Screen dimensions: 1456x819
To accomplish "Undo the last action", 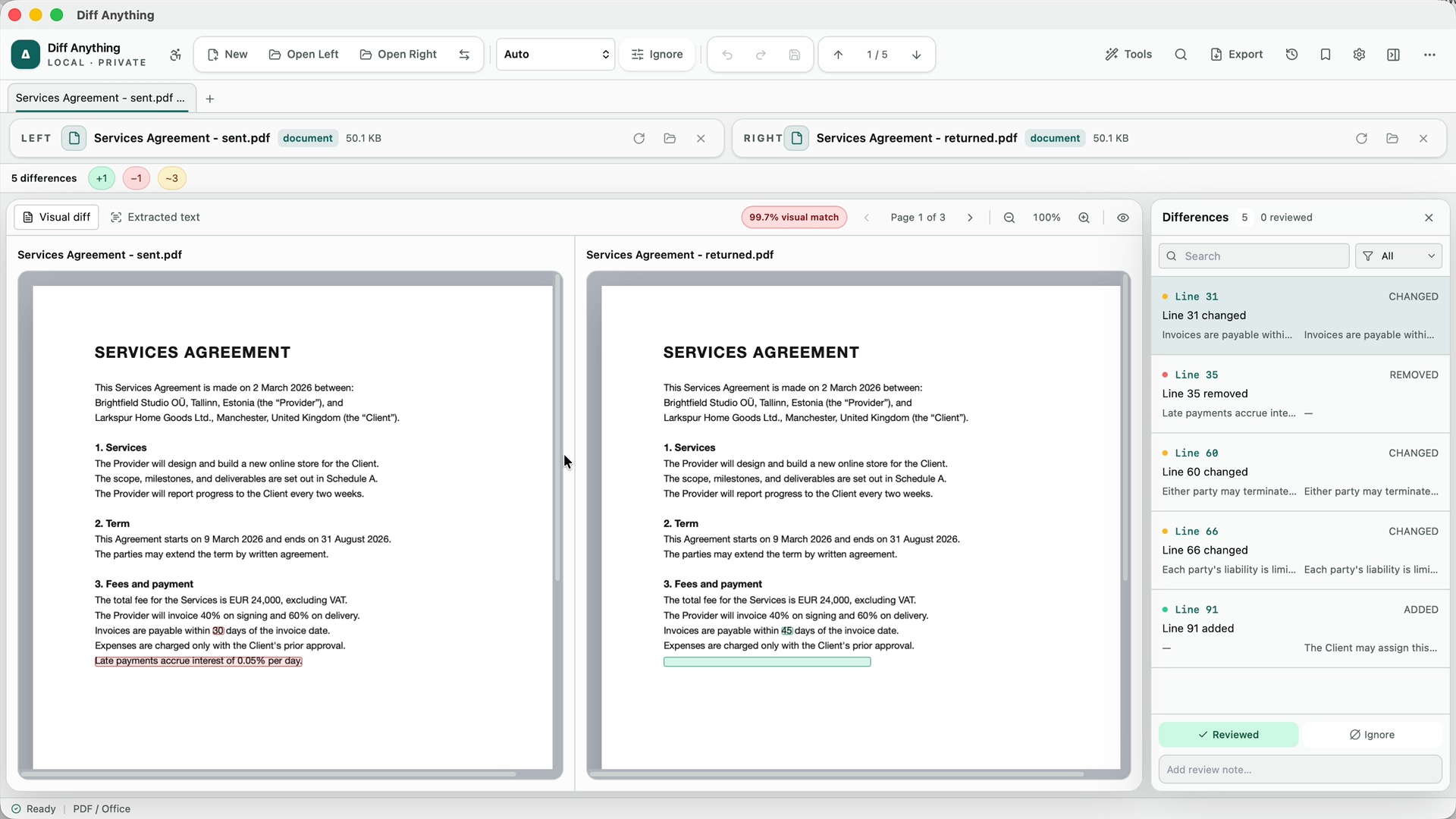I will pos(727,55).
